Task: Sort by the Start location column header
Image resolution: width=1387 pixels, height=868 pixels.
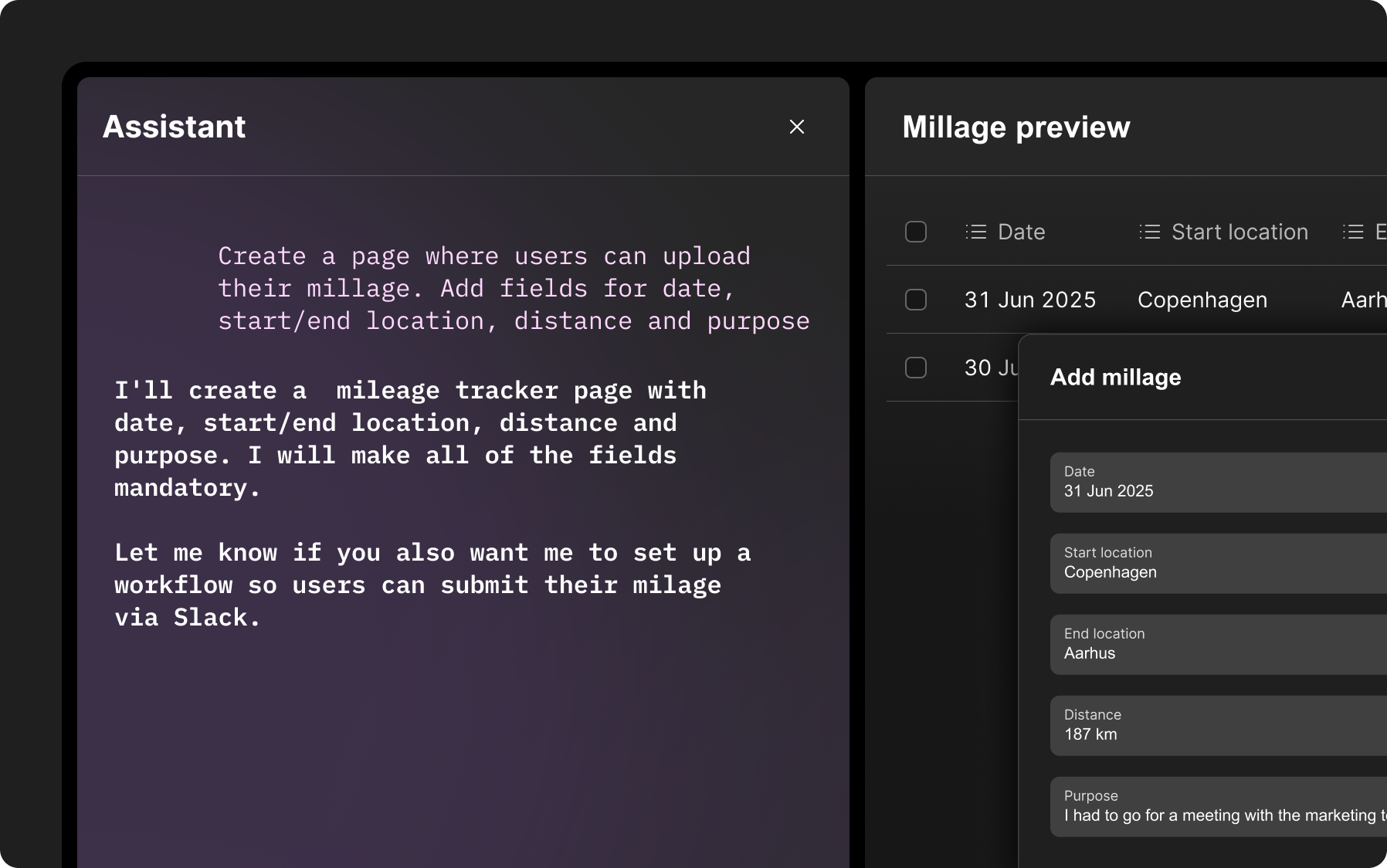Action: point(1239,232)
